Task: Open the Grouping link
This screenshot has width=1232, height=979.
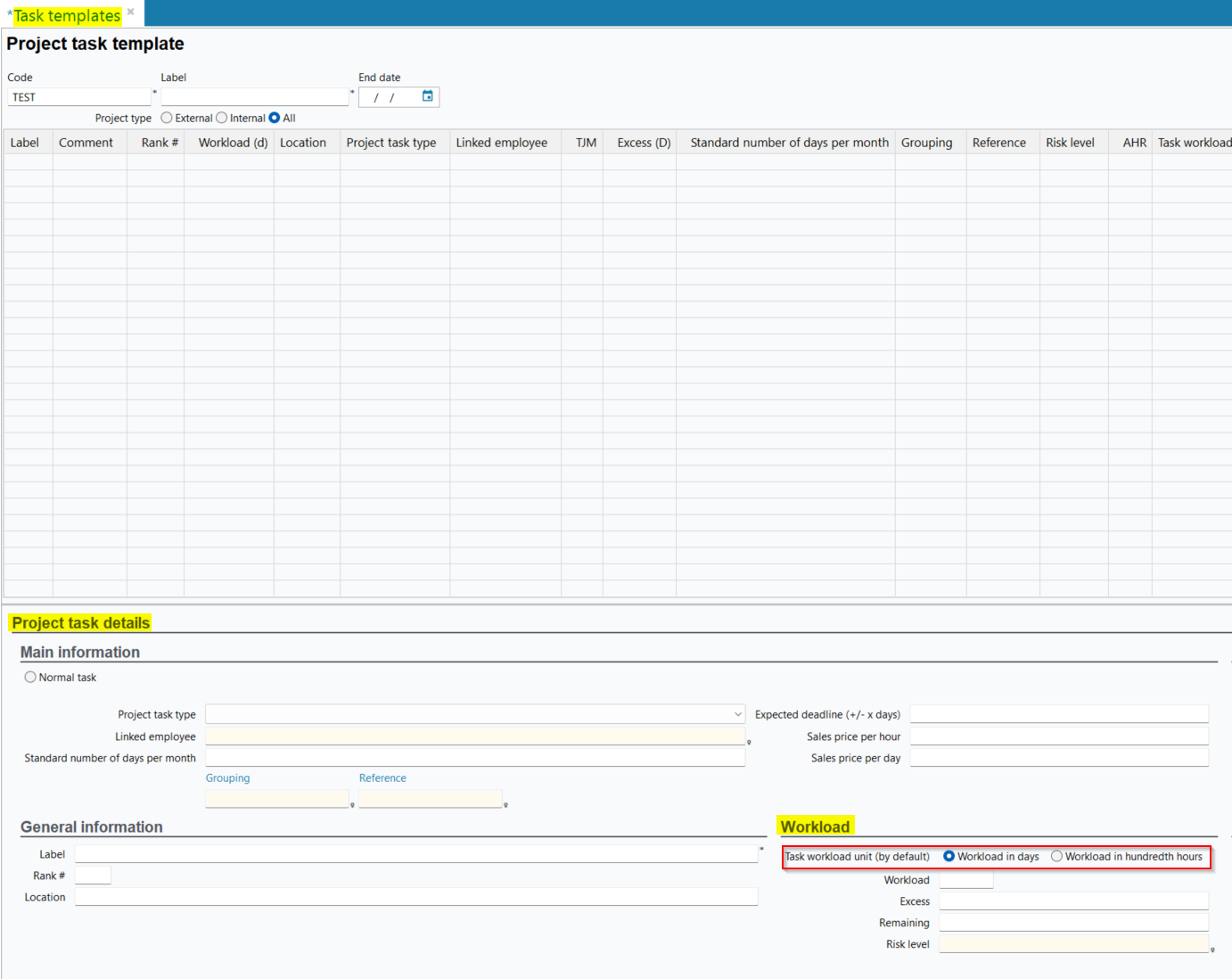Action: pos(227,778)
